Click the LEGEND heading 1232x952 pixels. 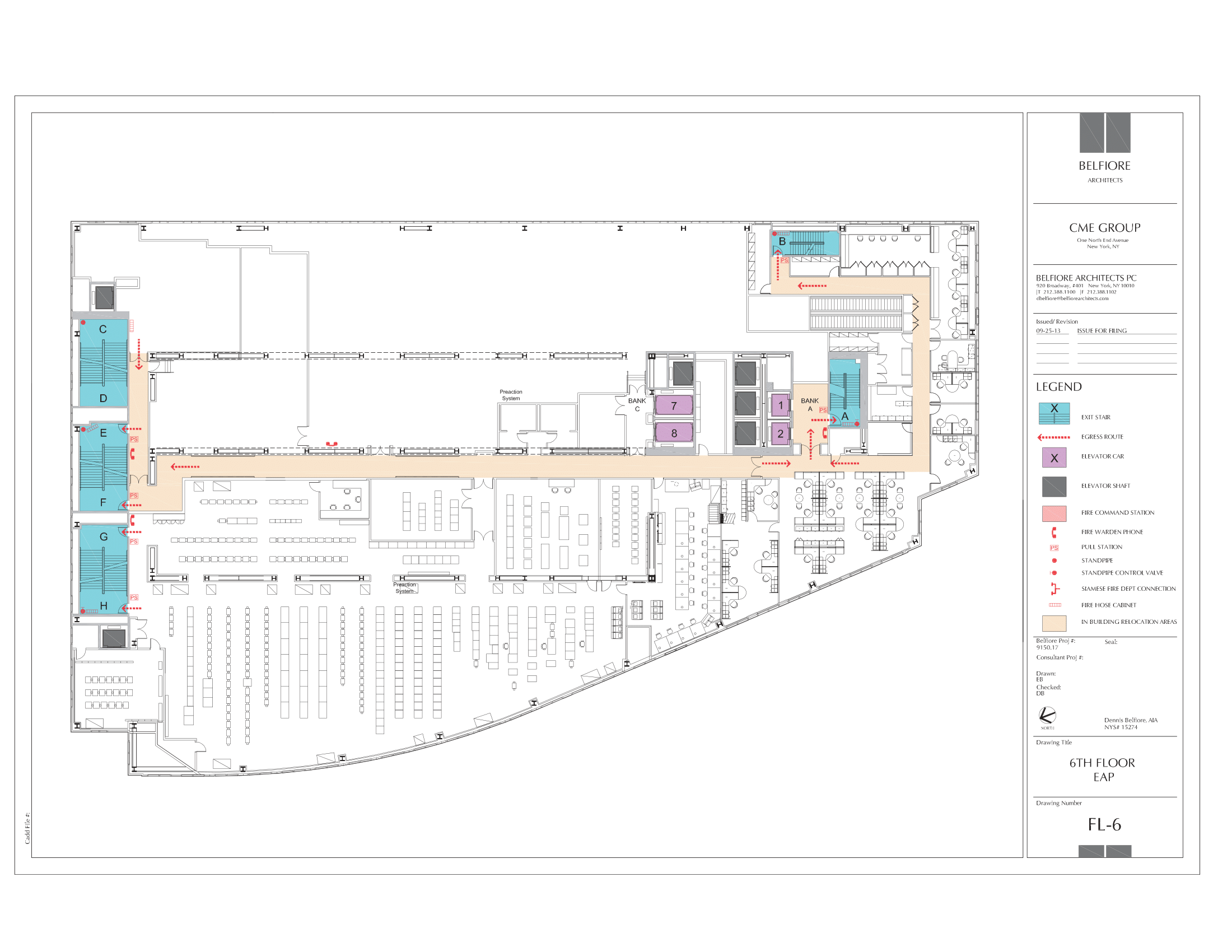tap(1059, 387)
